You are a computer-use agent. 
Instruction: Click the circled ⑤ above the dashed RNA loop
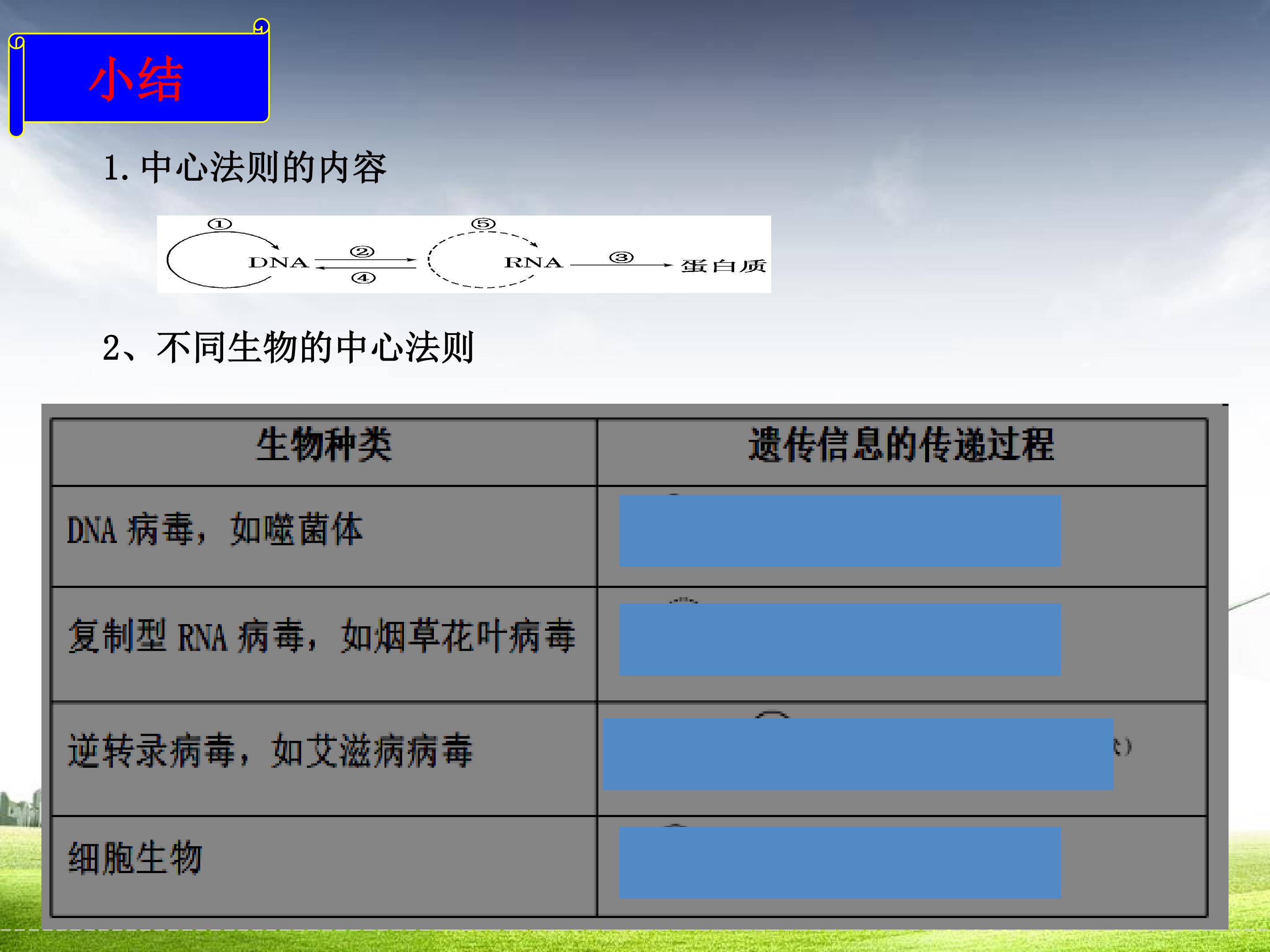[x=483, y=224]
